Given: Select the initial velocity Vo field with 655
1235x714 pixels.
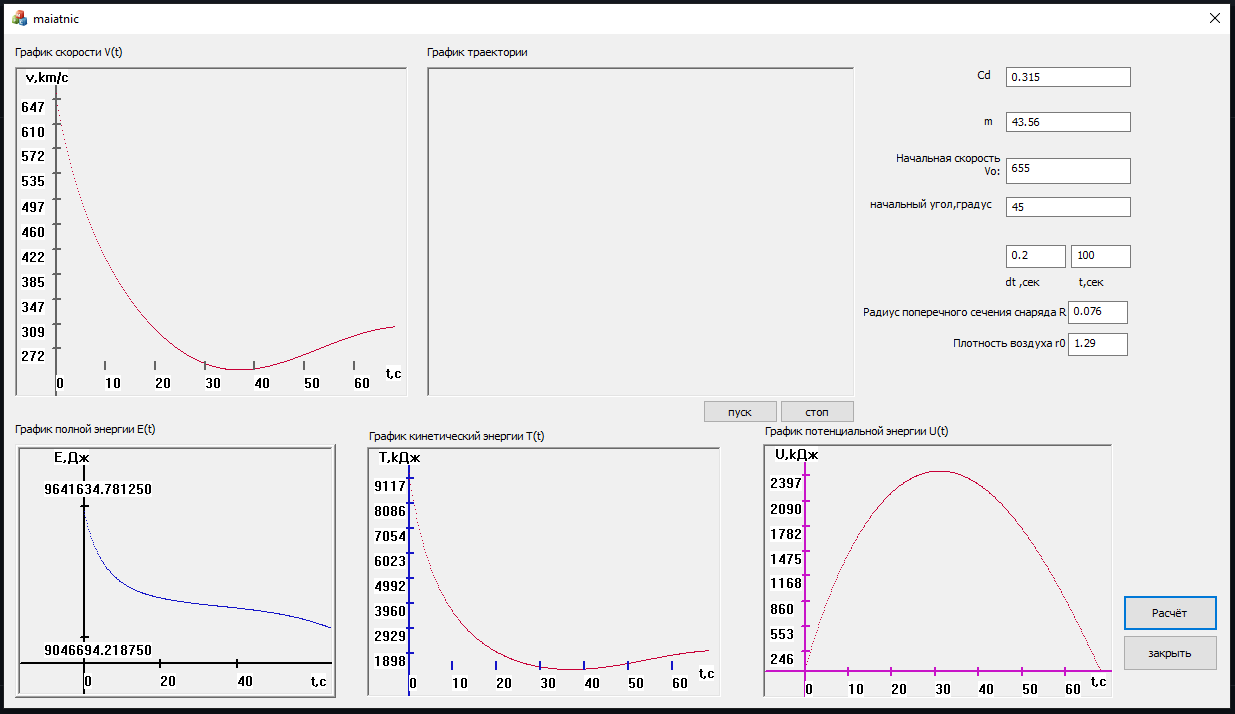Looking at the screenshot, I should pyautogui.click(x=1067, y=170).
